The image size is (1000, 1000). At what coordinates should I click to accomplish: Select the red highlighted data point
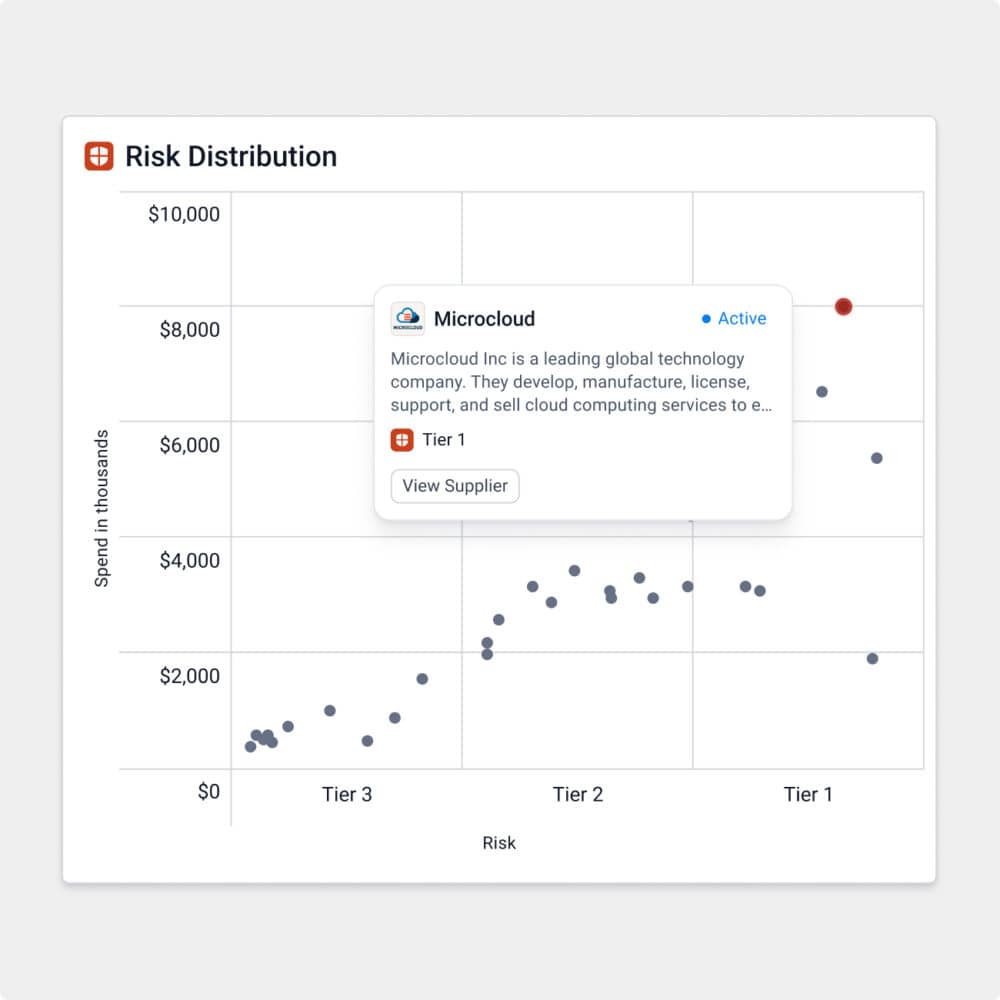tap(843, 307)
